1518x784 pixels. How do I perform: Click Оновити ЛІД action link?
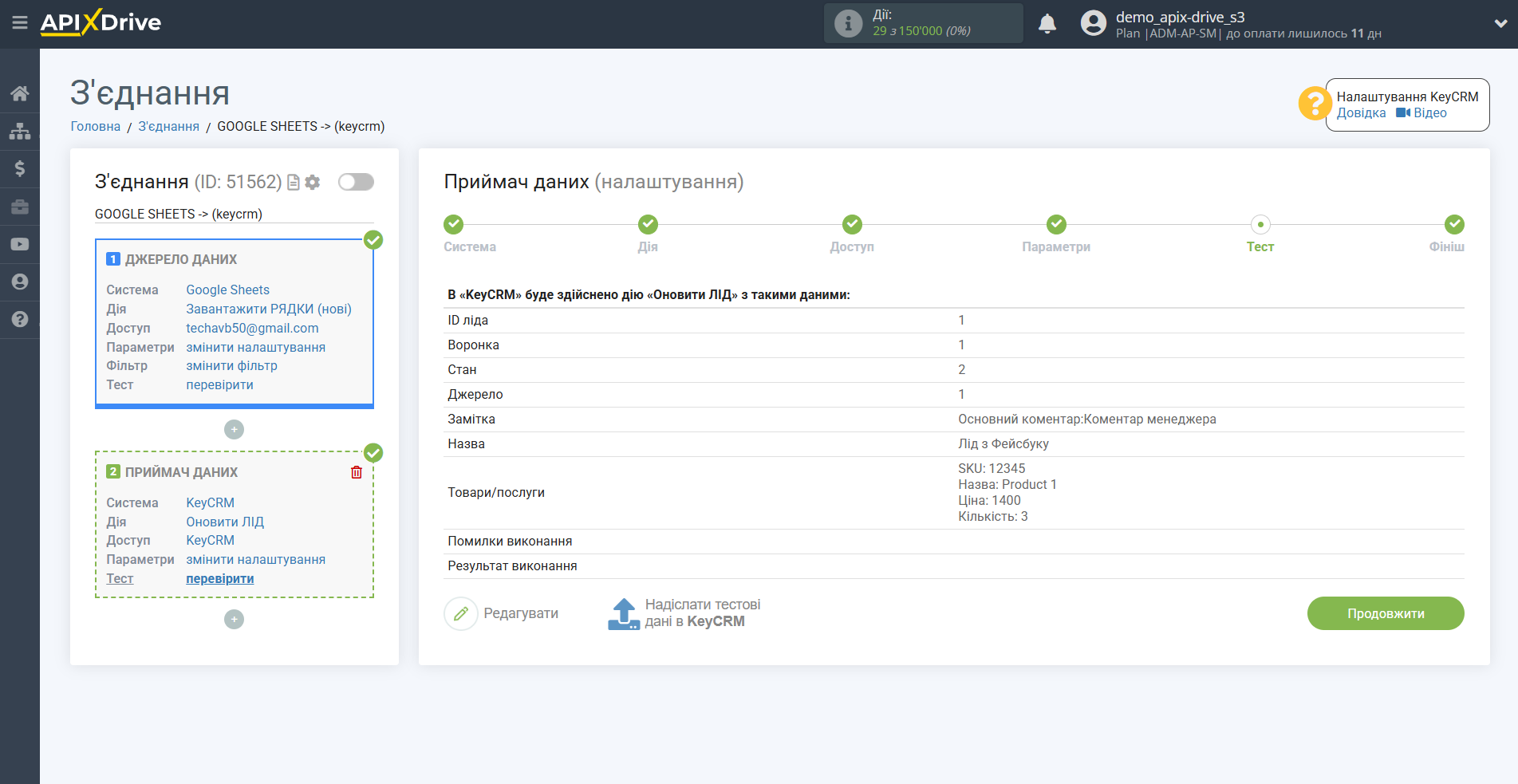[x=225, y=522]
